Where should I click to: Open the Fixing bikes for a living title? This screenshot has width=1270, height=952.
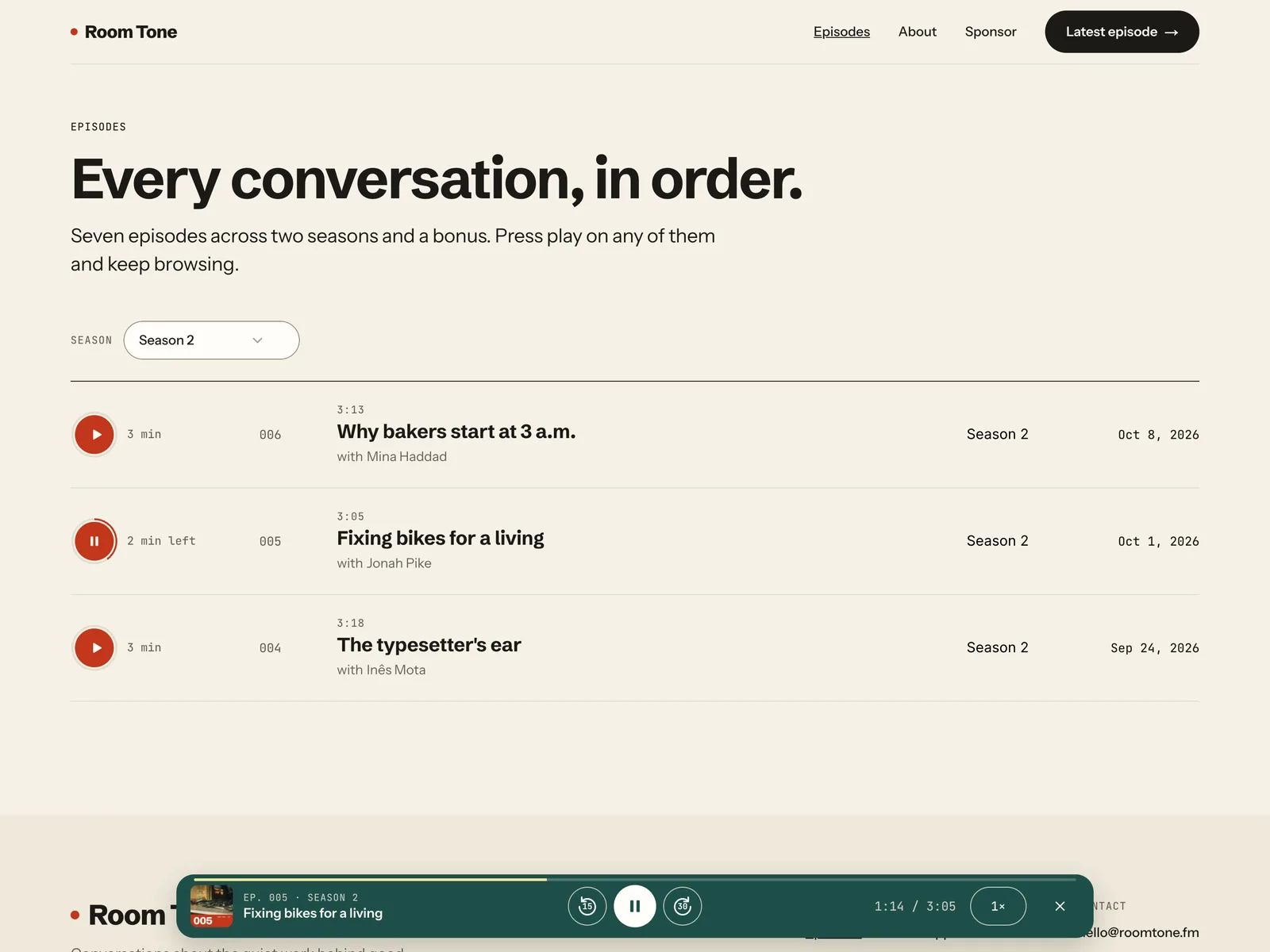point(441,538)
